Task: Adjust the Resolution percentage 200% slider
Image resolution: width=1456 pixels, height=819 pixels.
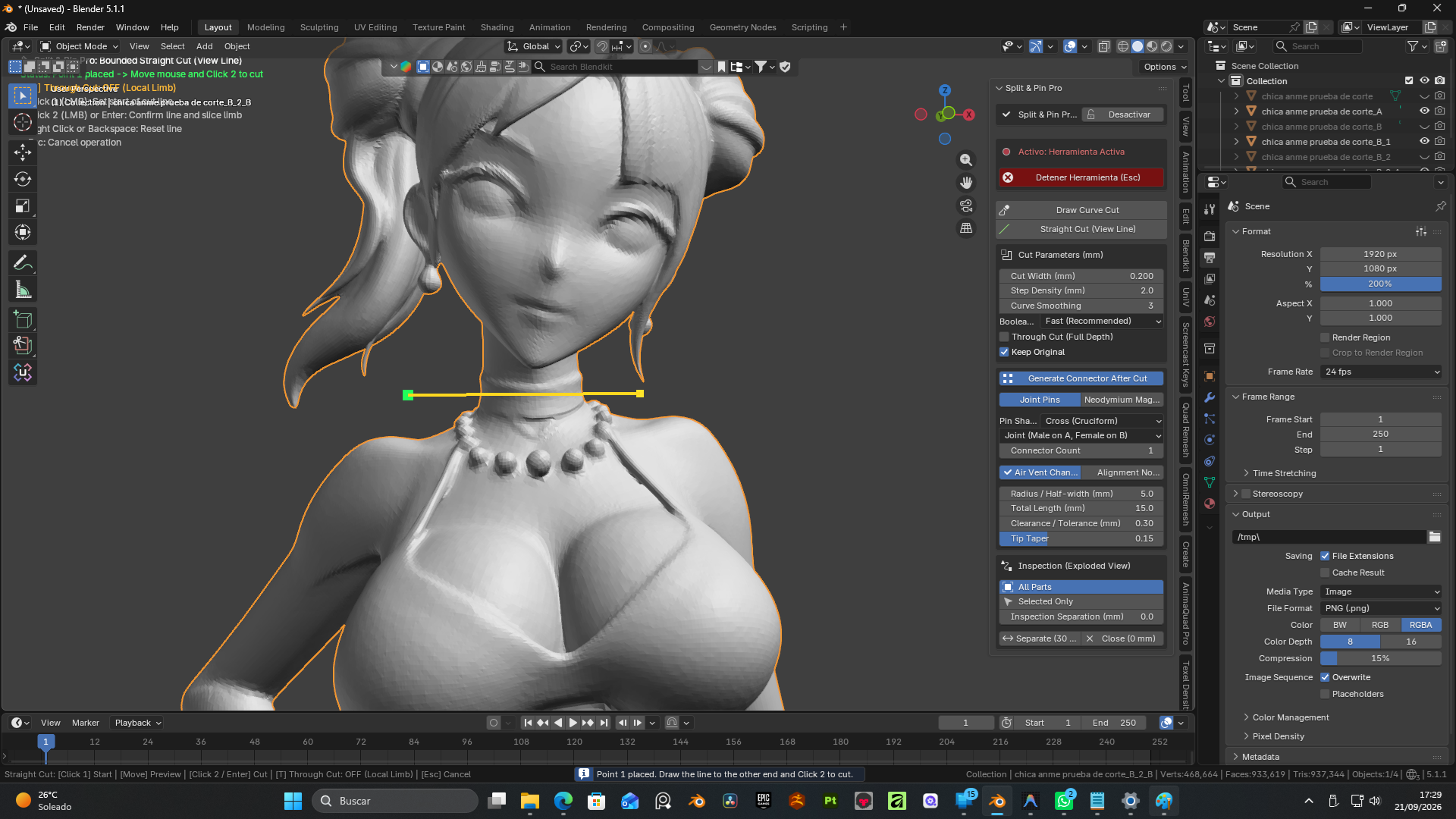Action: (1381, 284)
